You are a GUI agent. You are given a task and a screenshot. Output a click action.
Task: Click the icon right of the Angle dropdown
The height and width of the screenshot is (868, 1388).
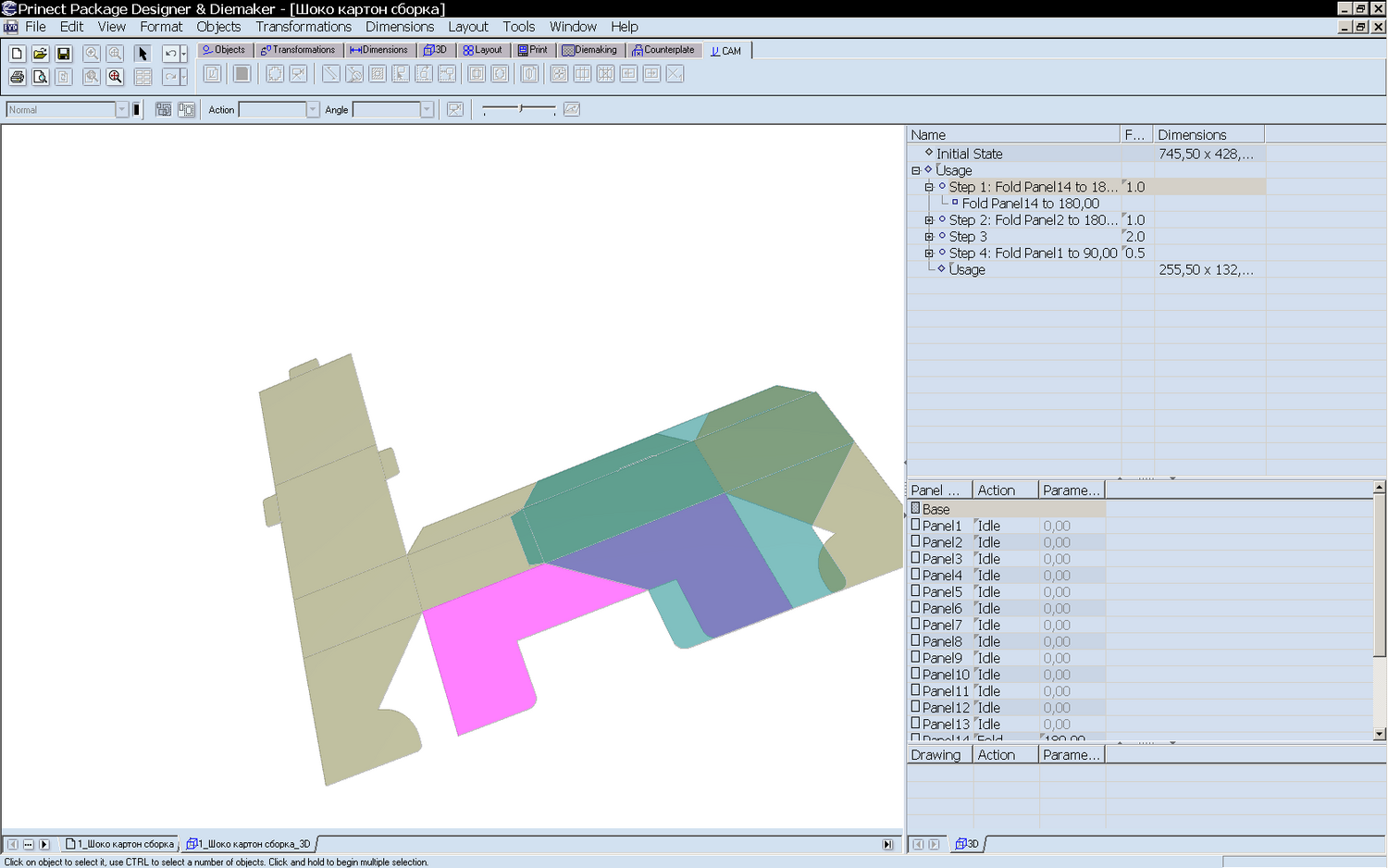pos(455,109)
